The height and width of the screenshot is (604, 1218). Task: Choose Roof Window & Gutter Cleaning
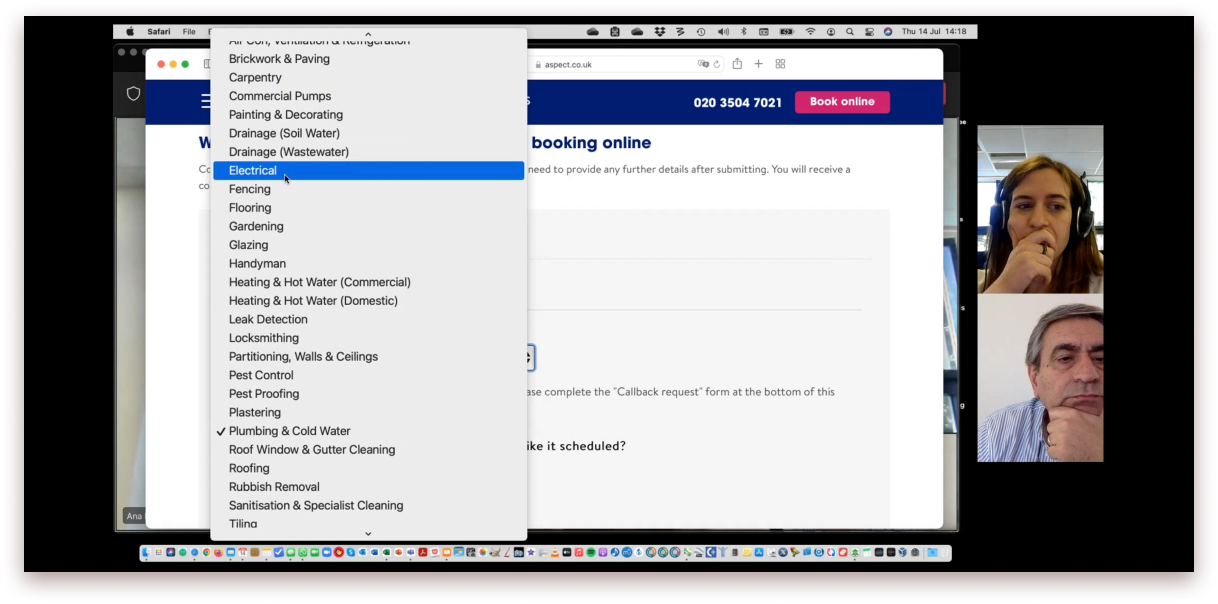[369, 450]
